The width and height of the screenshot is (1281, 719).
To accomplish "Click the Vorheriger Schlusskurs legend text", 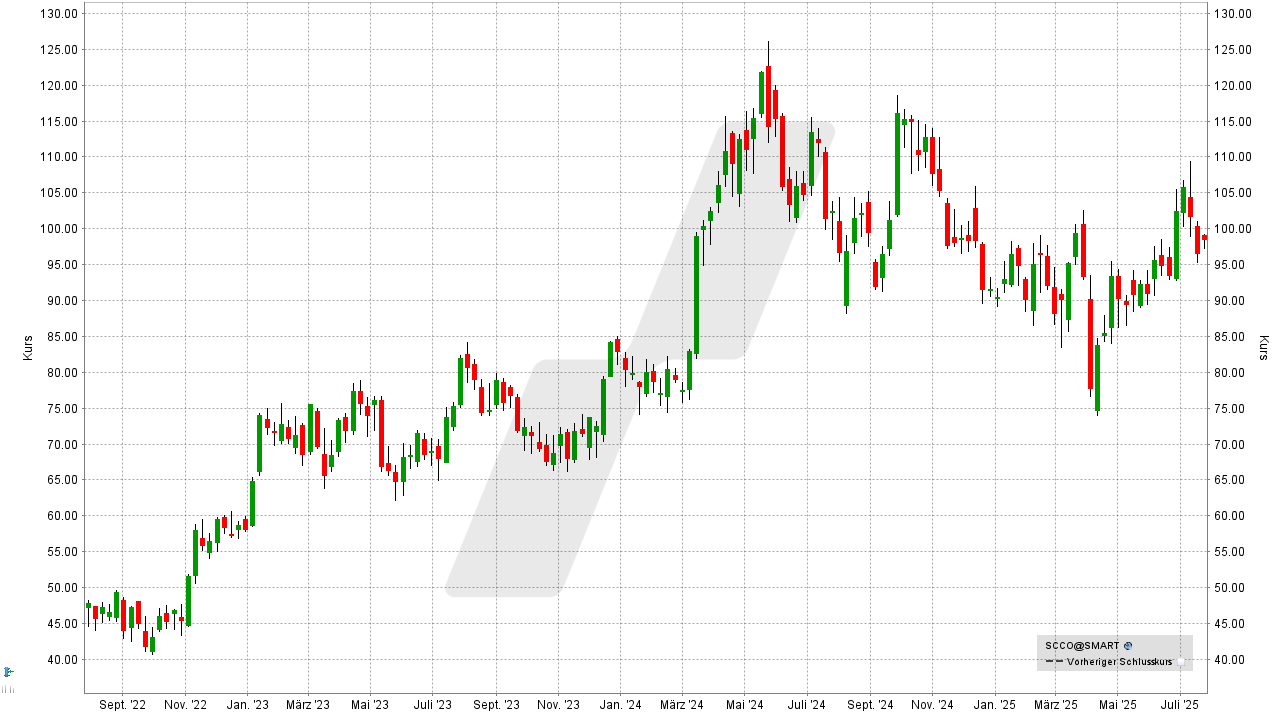I will [x=1120, y=662].
